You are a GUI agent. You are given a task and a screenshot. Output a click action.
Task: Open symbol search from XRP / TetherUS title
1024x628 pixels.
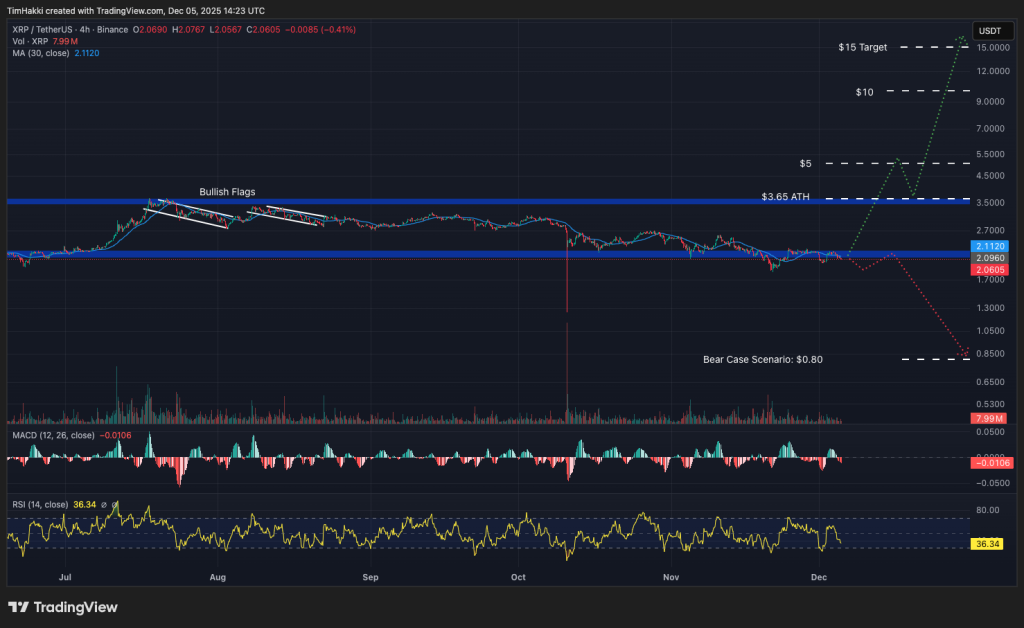[40, 30]
